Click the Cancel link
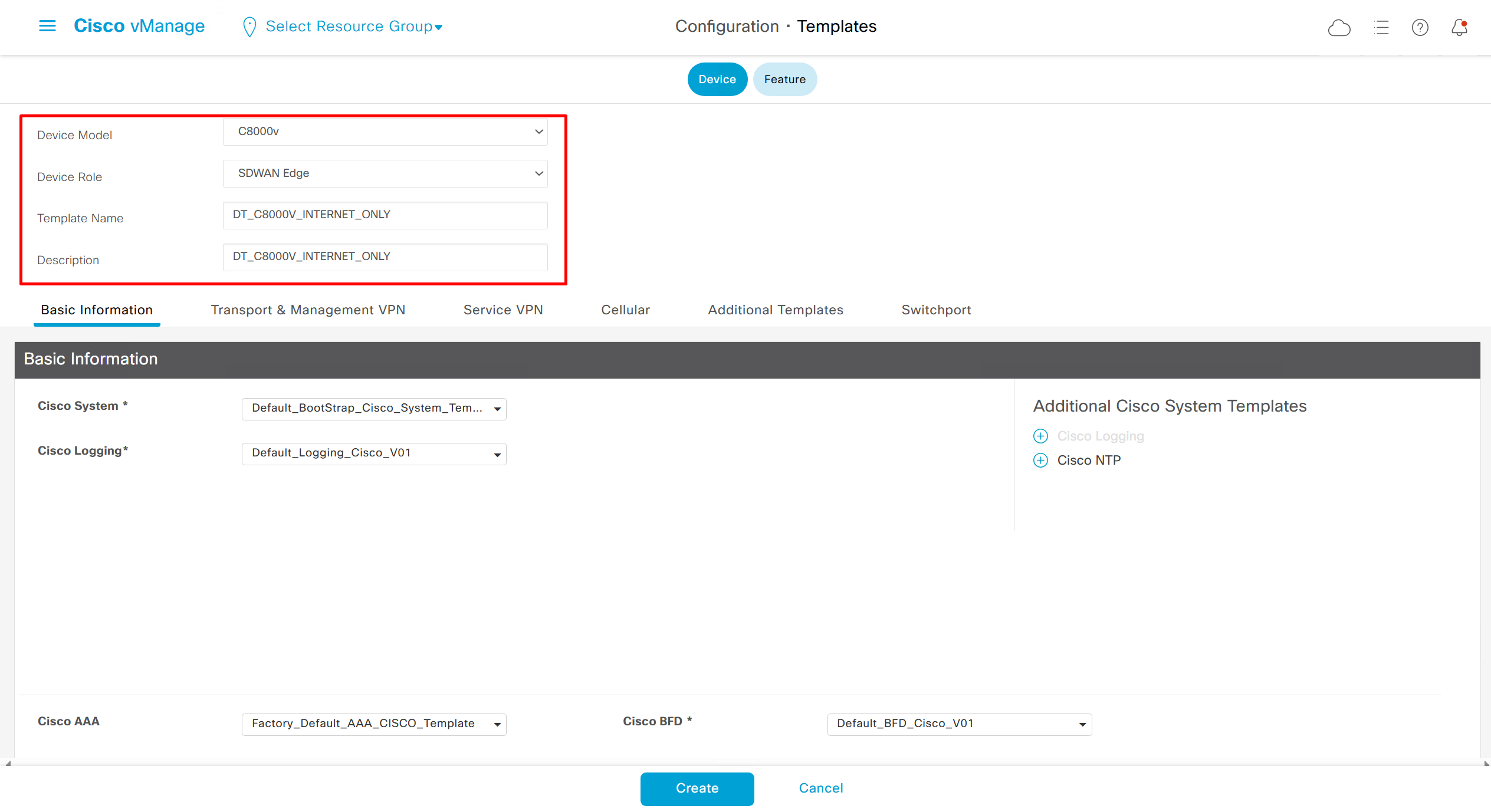 tap(820, 788)
